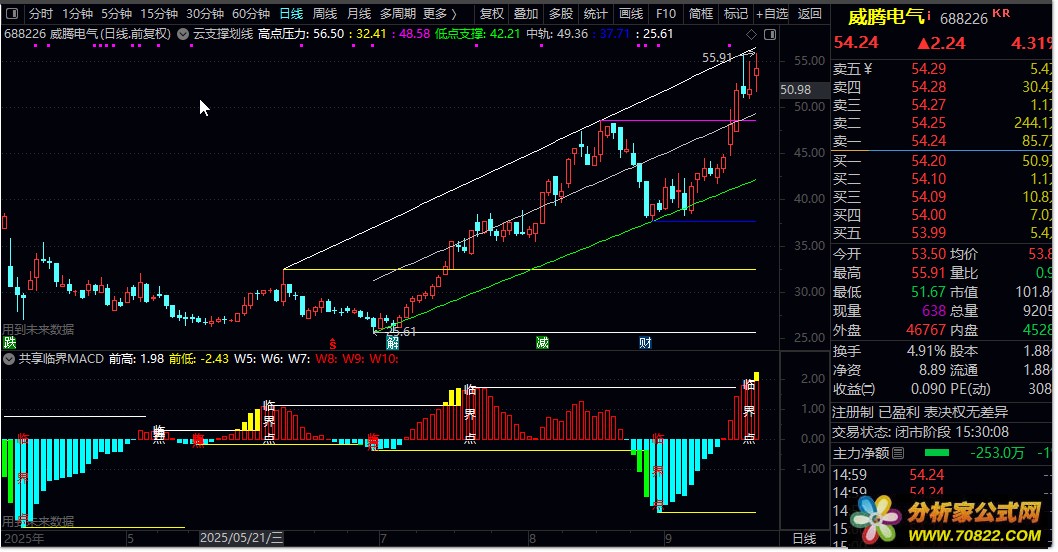Click 14:59 trade row price 54.24
The width and height of the screenshot is (1058, 552).
927,475
